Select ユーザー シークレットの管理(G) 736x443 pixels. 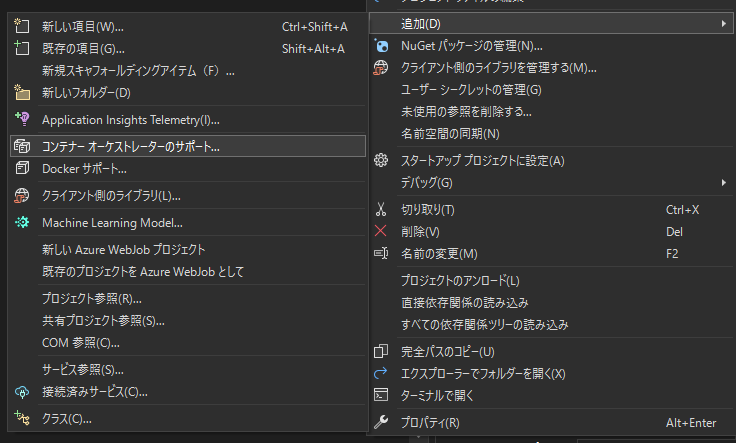[551, 90]
